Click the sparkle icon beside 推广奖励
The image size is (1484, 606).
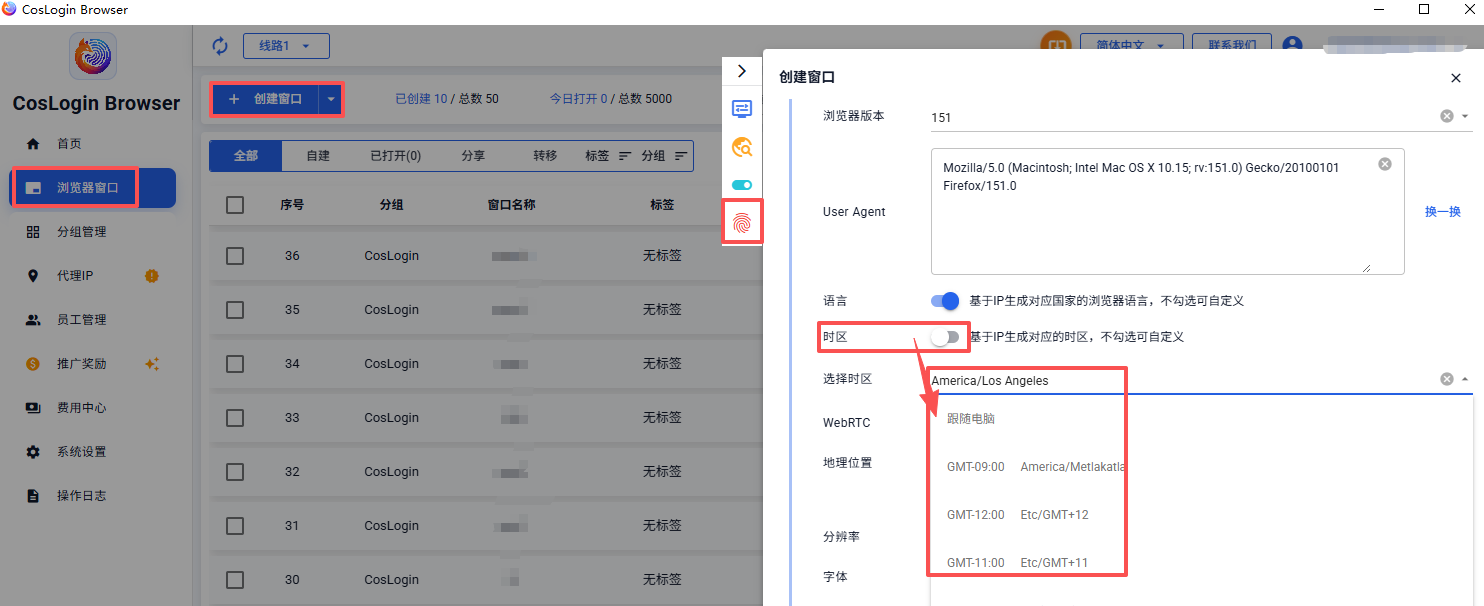coord(152,364)
